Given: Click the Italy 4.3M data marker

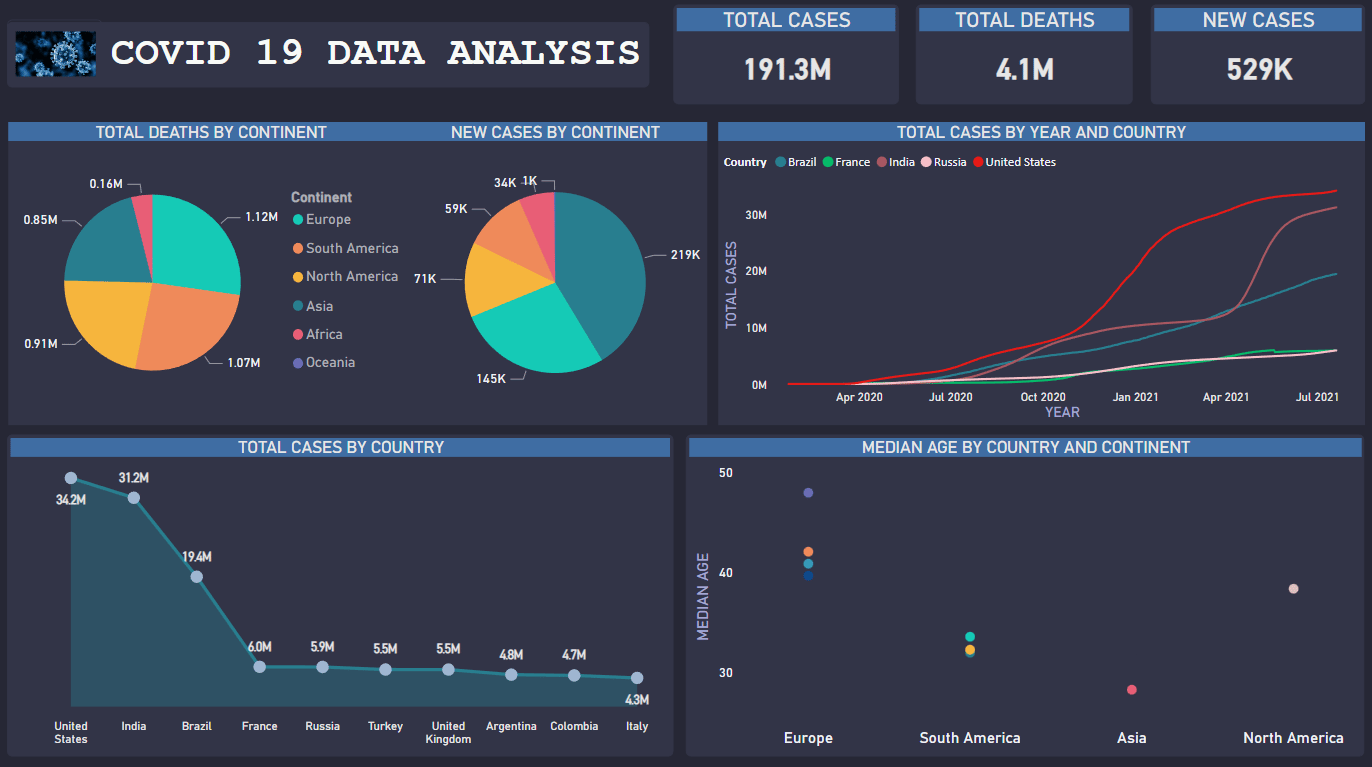Looking at the screenshot, I should tap(637, 678).
